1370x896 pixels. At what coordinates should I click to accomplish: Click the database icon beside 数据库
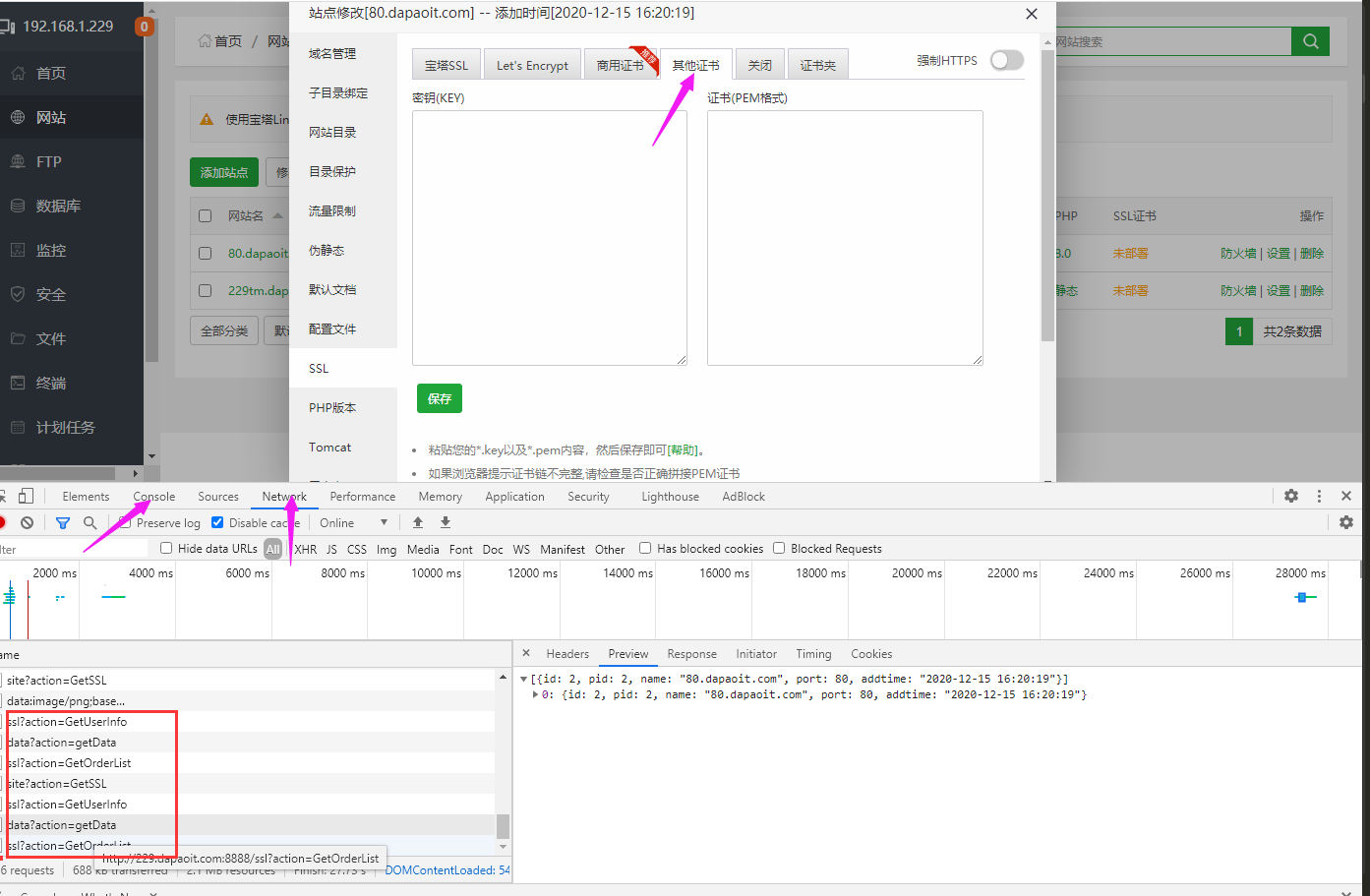point(18,206)
